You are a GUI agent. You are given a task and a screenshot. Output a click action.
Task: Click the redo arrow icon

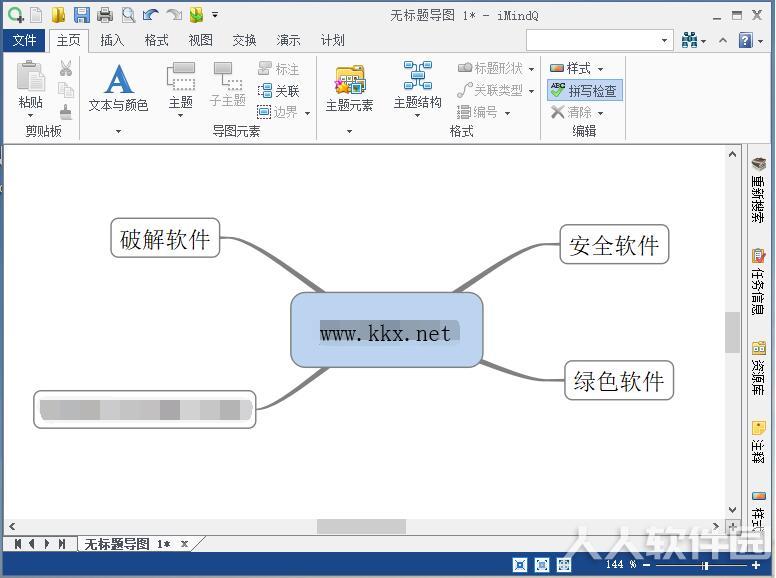click(174, 15)
